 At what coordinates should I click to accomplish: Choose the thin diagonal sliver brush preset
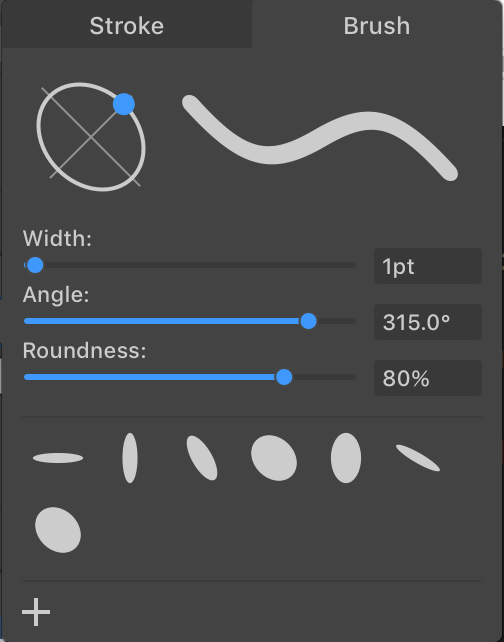coord(418,458)
